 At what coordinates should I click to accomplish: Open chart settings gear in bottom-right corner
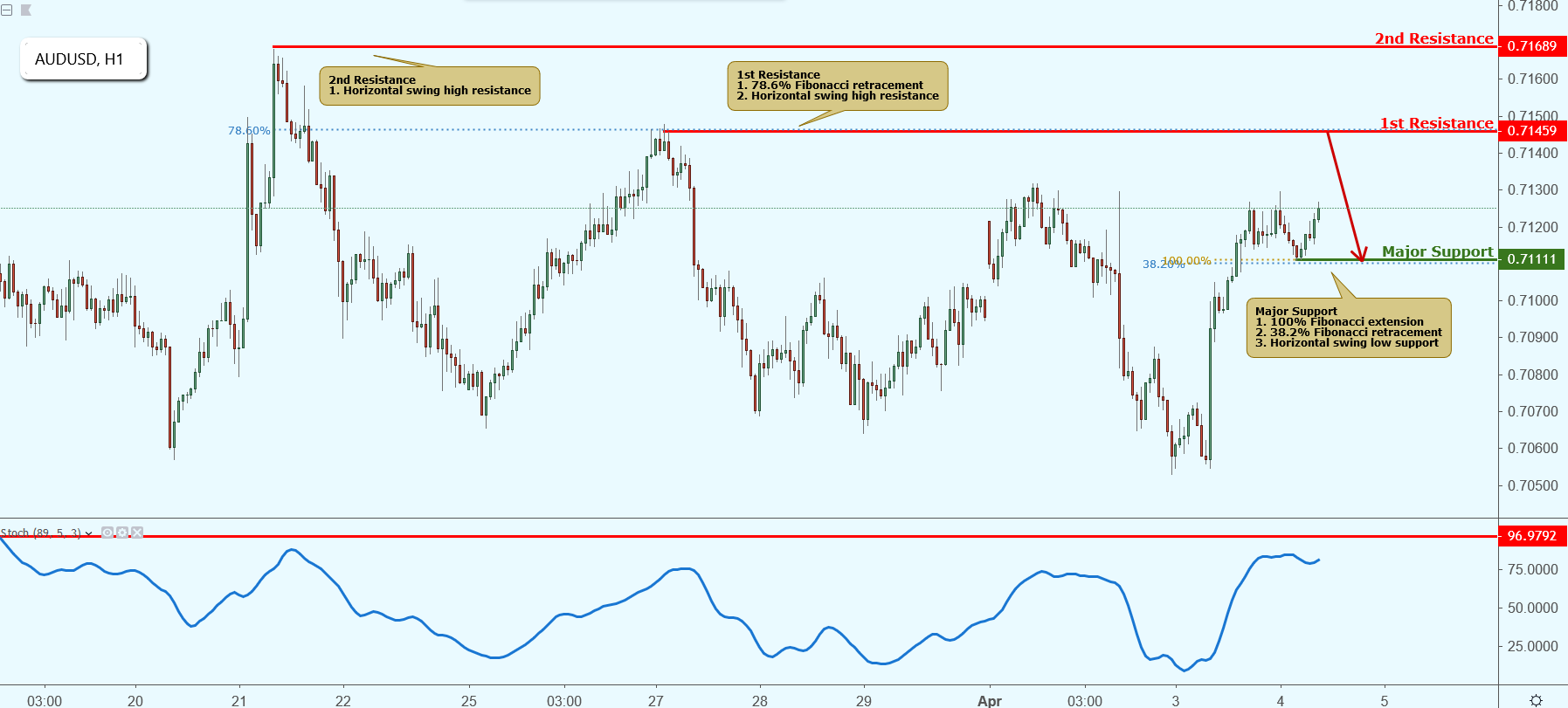click(x=1536, y=700)
